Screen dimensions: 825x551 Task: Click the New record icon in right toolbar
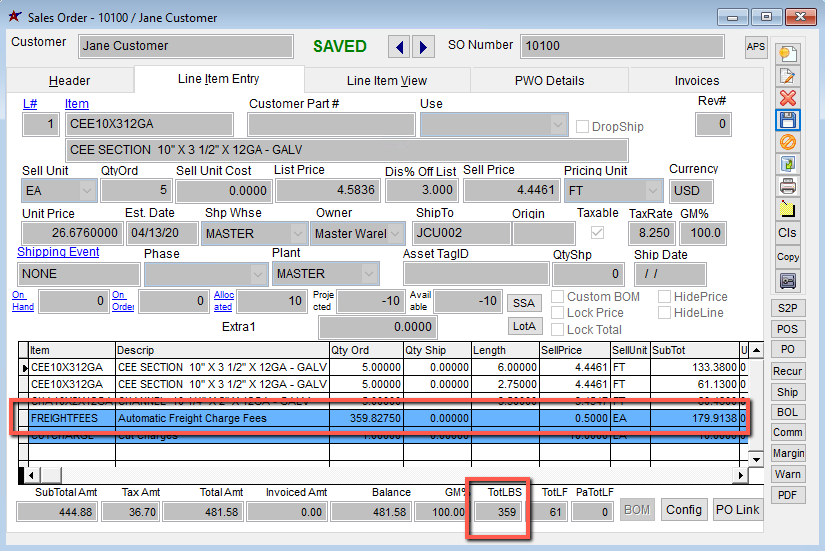click(788, 54)
